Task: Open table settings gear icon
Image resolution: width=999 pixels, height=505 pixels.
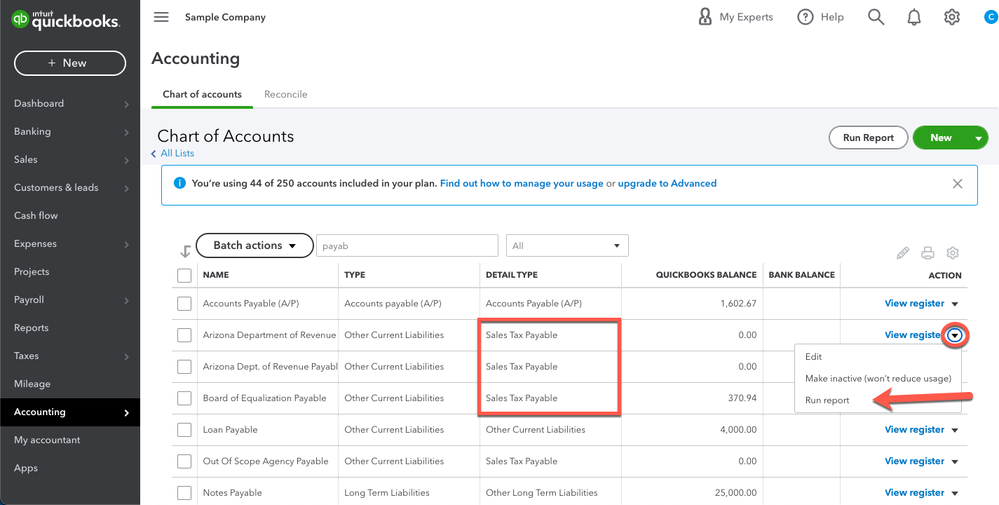Action: [952, 253]
